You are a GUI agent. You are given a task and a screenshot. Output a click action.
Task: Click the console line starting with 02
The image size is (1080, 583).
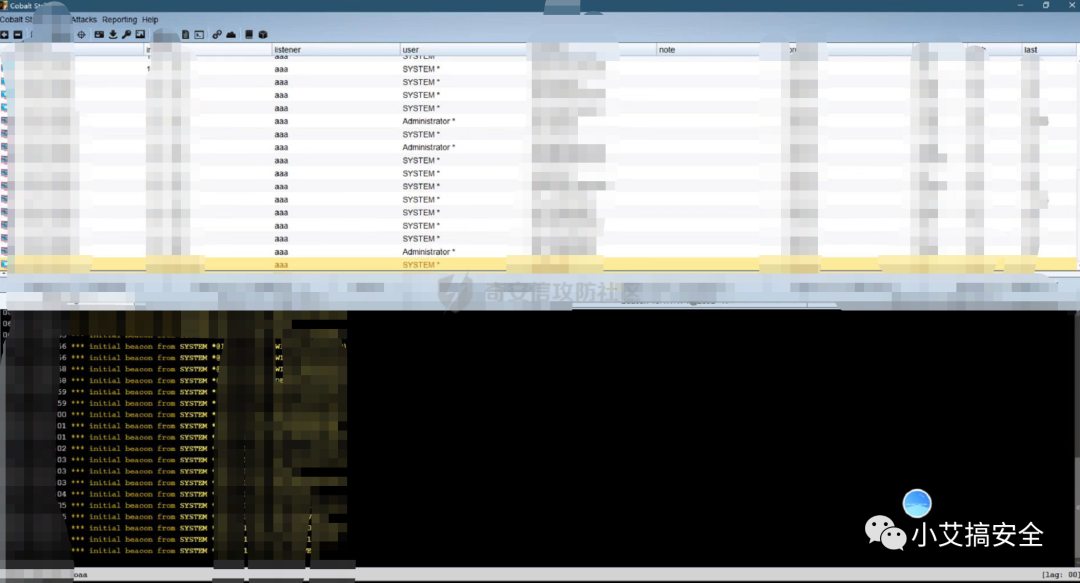(136, 449)
